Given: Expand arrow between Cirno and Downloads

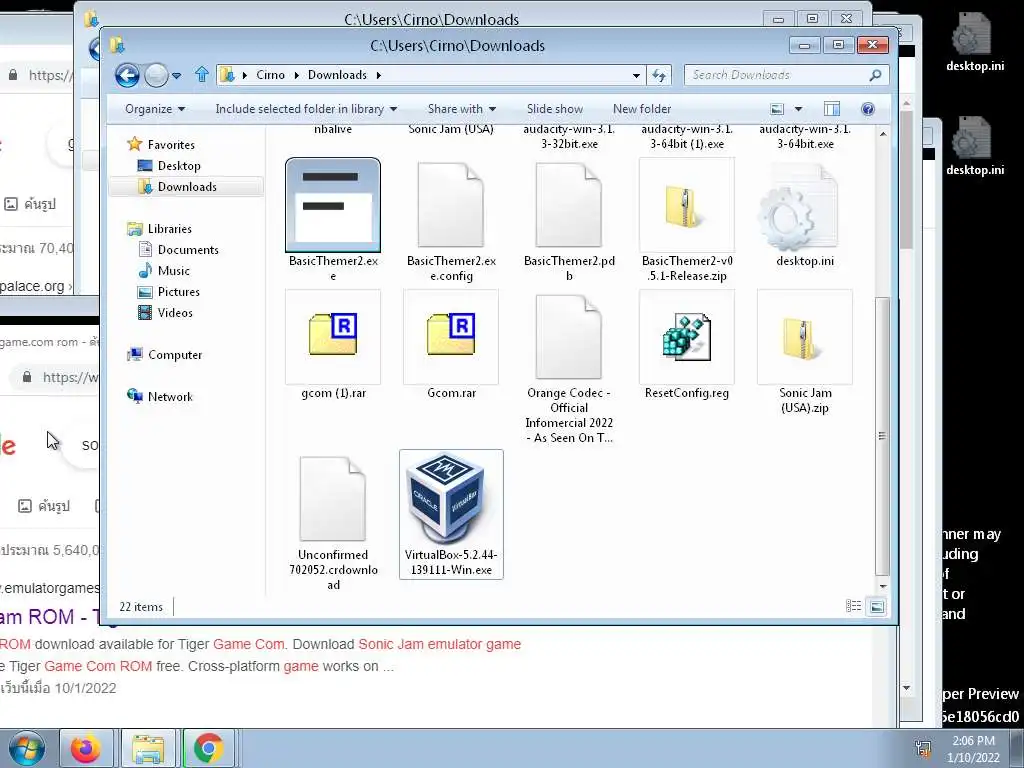Looking at the screenshot, I should pyautogui.click(x=296, y=75).
